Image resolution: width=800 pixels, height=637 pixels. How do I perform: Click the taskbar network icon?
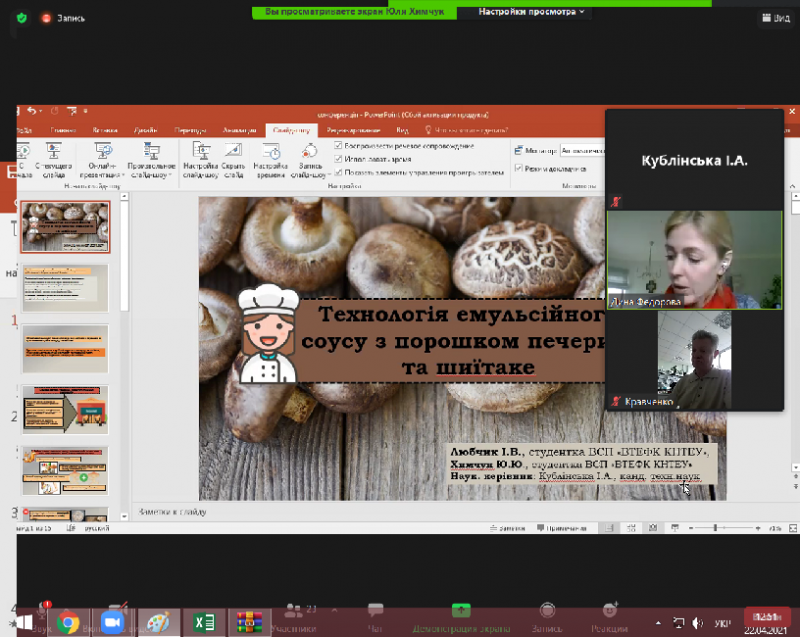[x=679, y=623]
